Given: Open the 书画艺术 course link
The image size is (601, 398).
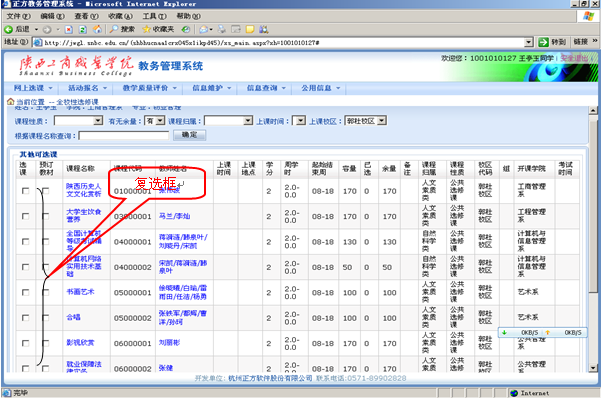Looking at the screenshot, I should [x=80, y=292].
